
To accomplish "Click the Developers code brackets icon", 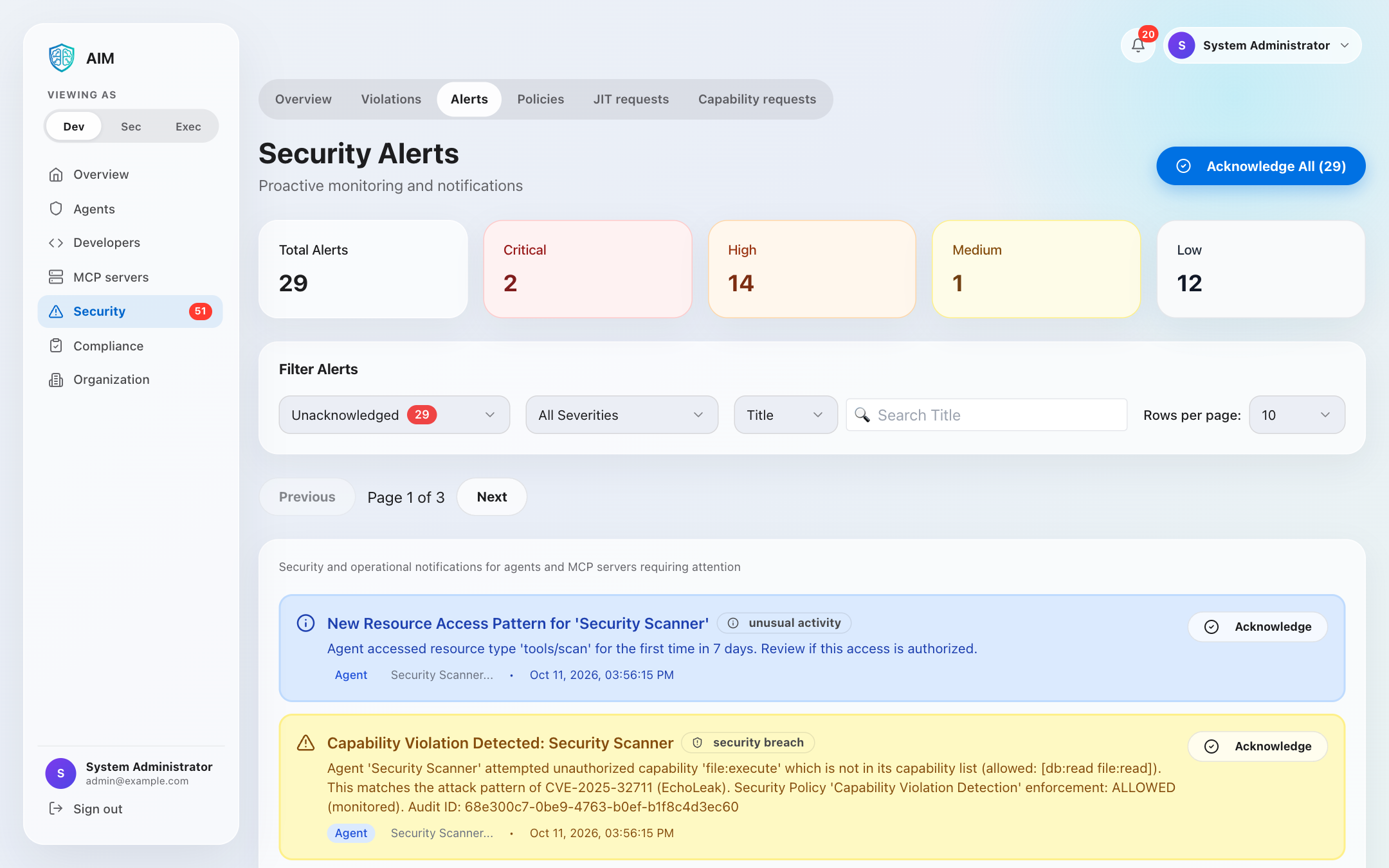I will pos(56,242).
